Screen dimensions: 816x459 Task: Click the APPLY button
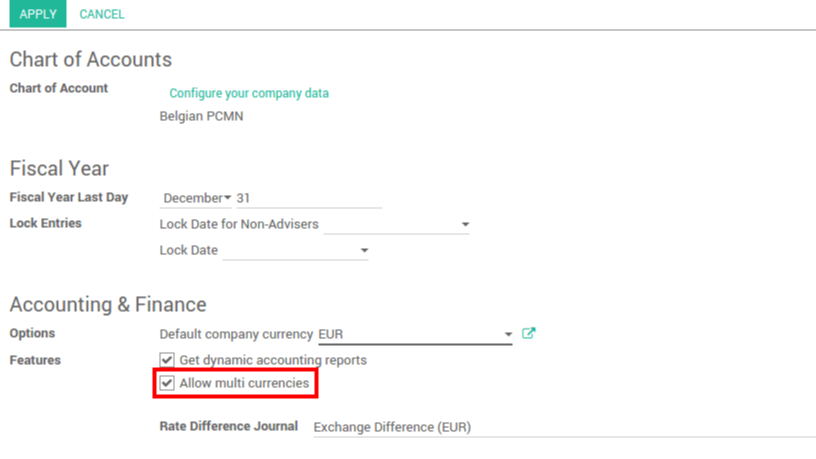(38, 14)
